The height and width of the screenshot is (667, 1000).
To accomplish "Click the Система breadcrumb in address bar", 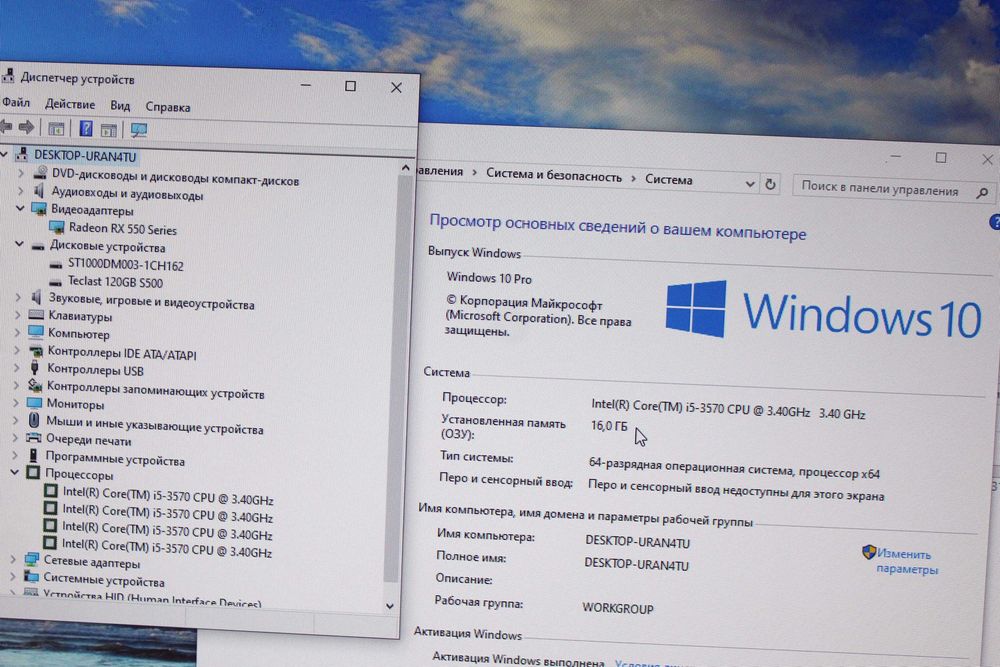I will pos(668,180).
